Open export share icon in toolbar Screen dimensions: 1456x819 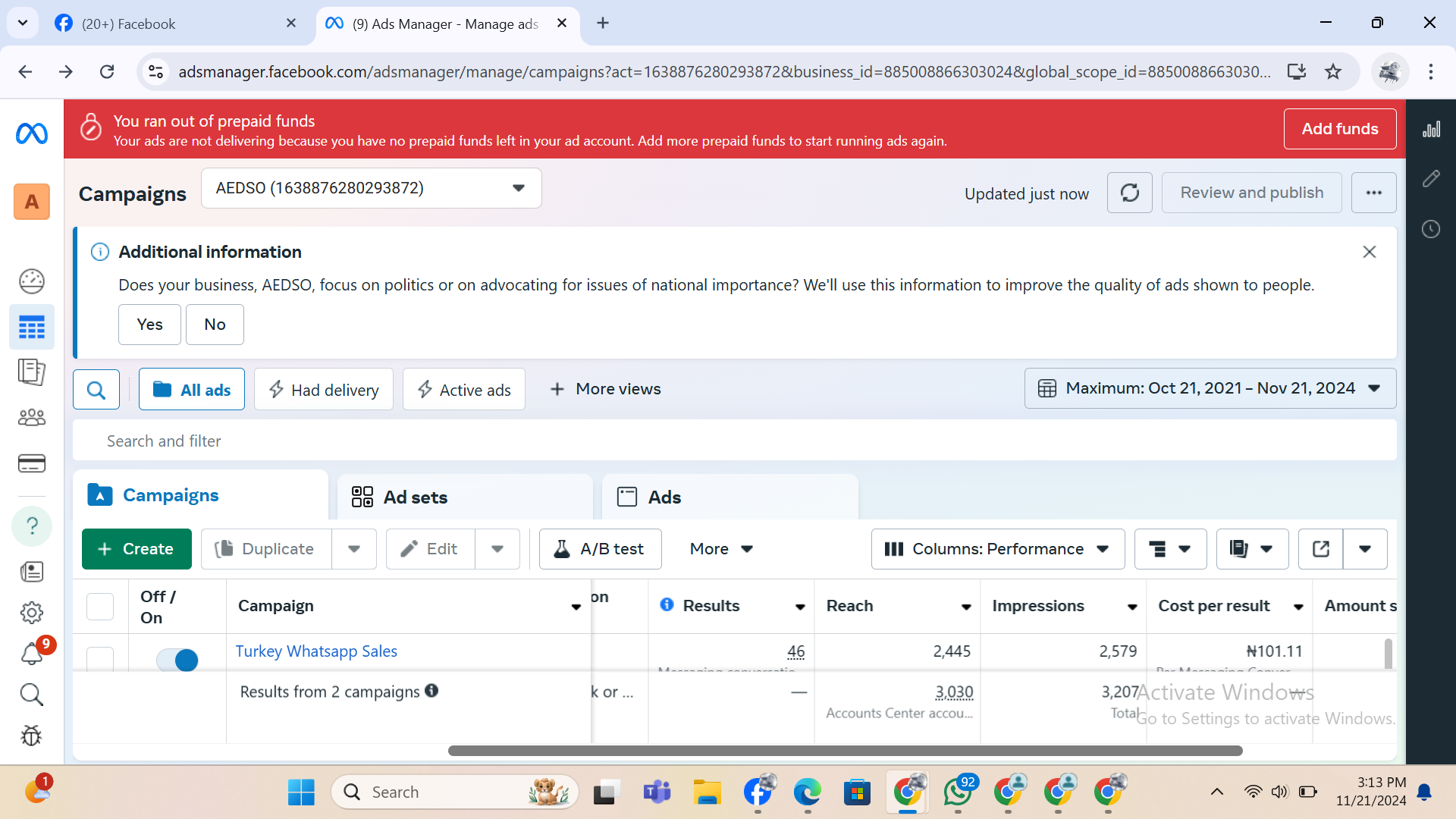pos(1321,549)
